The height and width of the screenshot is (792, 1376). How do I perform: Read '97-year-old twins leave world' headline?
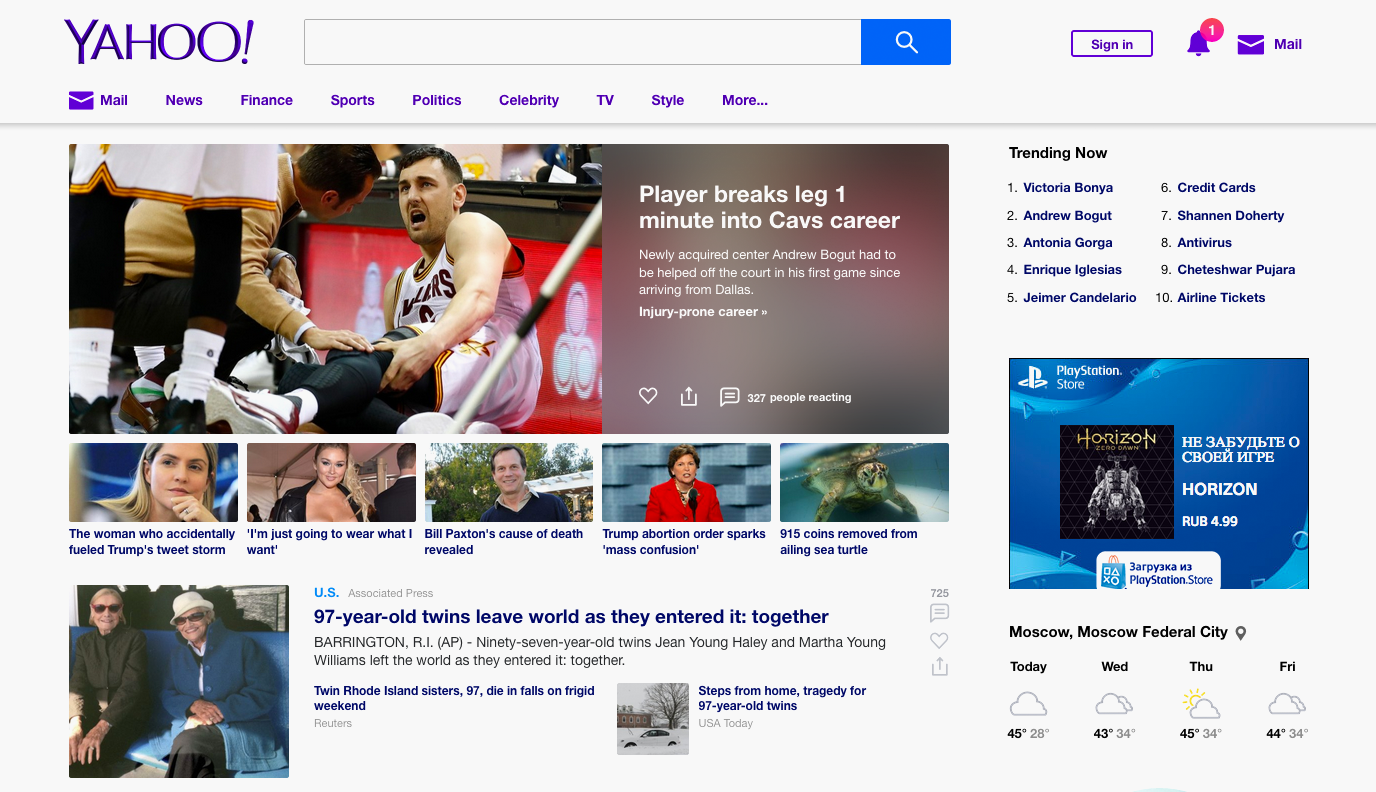tap(571, 617)
